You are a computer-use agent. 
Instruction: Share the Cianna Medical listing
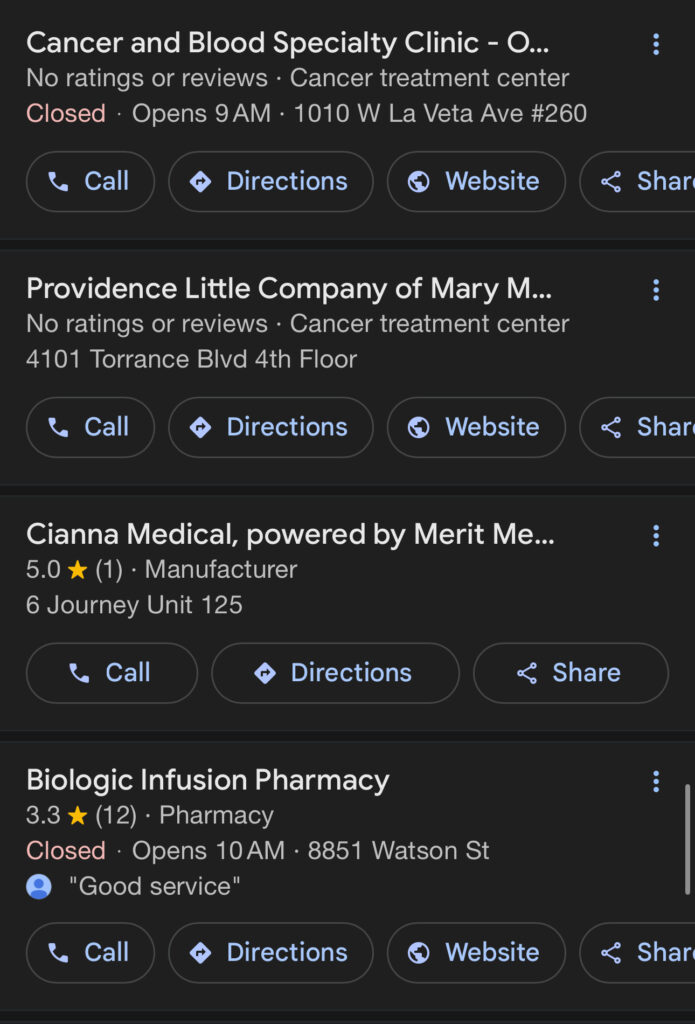(x=571, y=673)
